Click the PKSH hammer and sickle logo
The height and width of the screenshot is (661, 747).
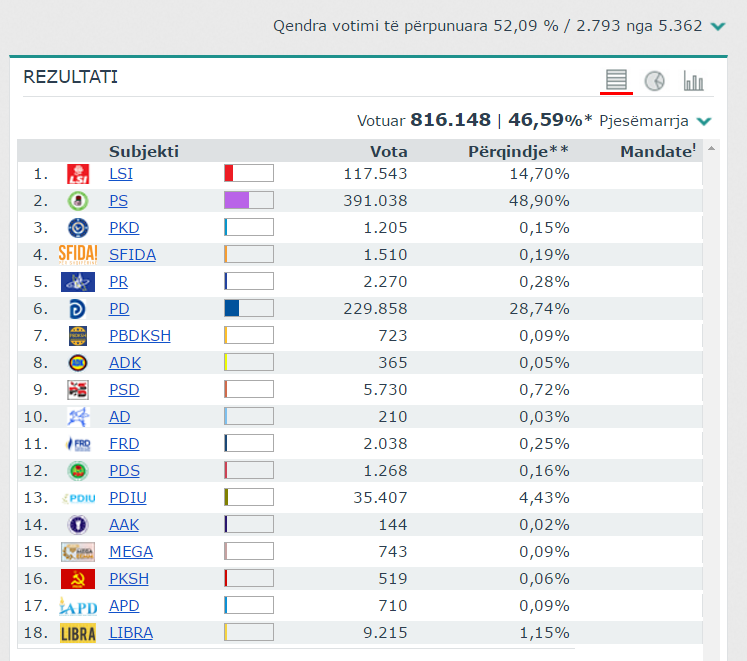[78, 579]
